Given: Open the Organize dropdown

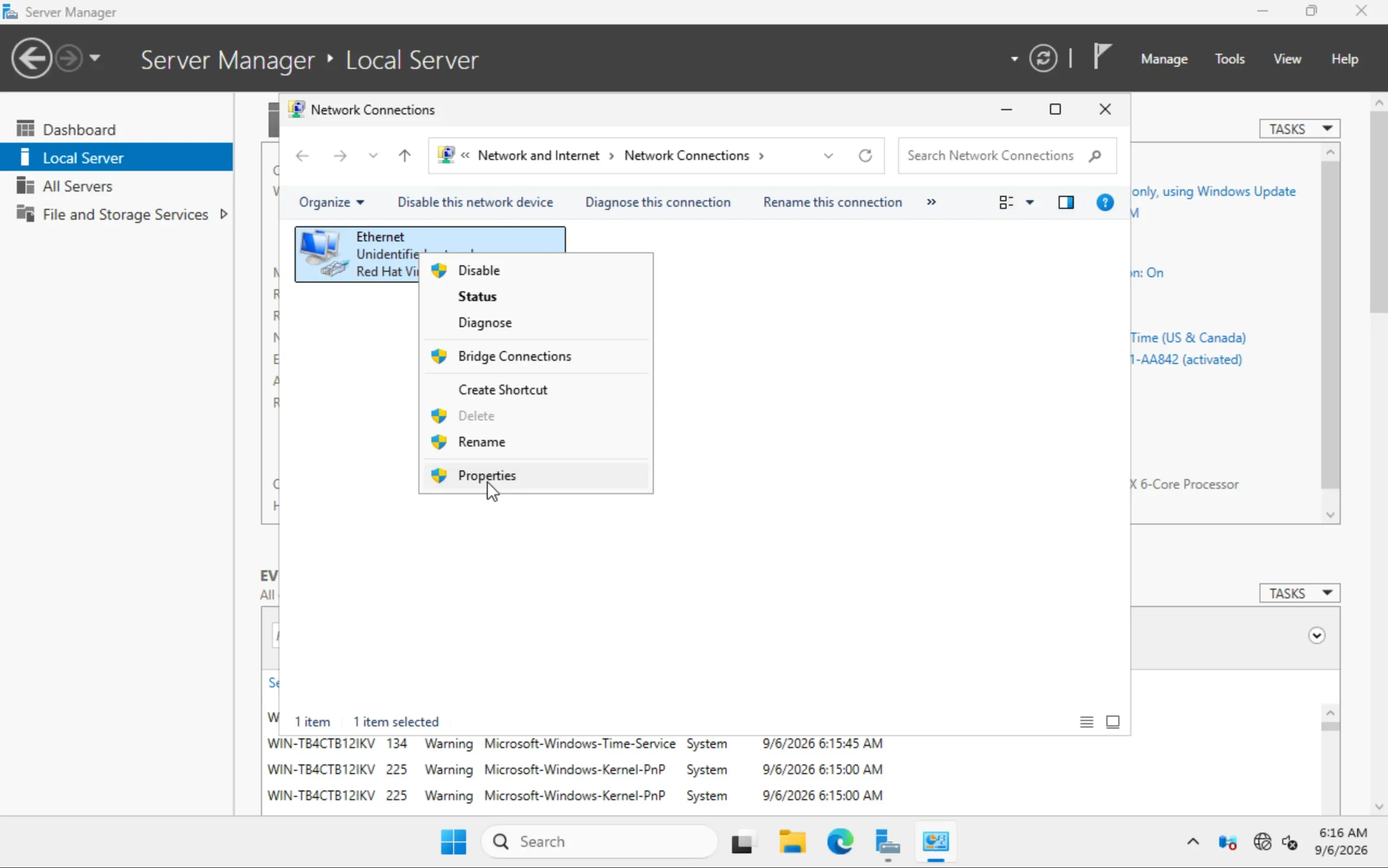Looking at the screenshot, I should click(x=331, y=202).
